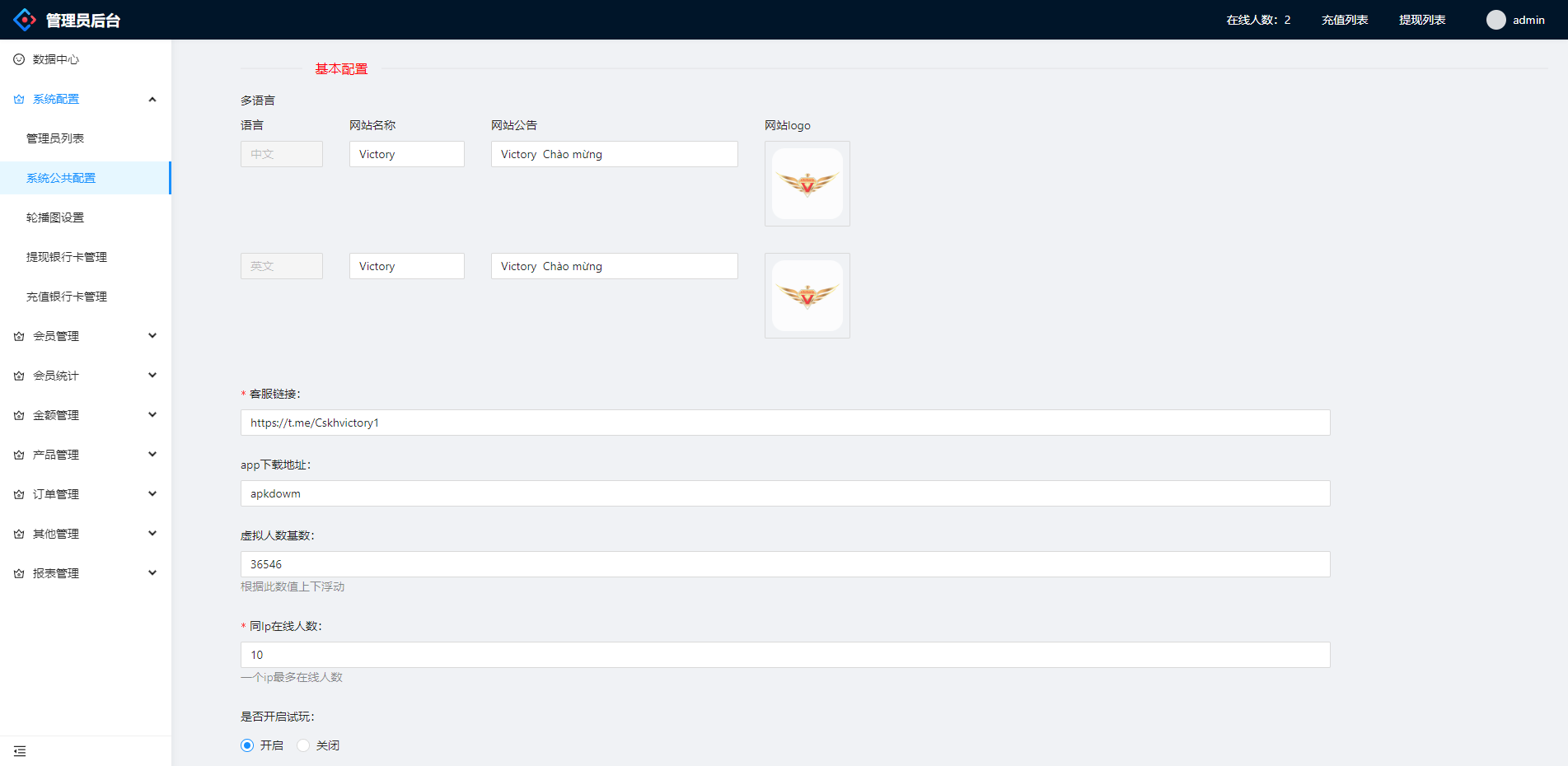The height and width of the screenshot is (766, 1568).
Task: Open the 管理员列表 menu item
Action: click(x=55, y=138)
